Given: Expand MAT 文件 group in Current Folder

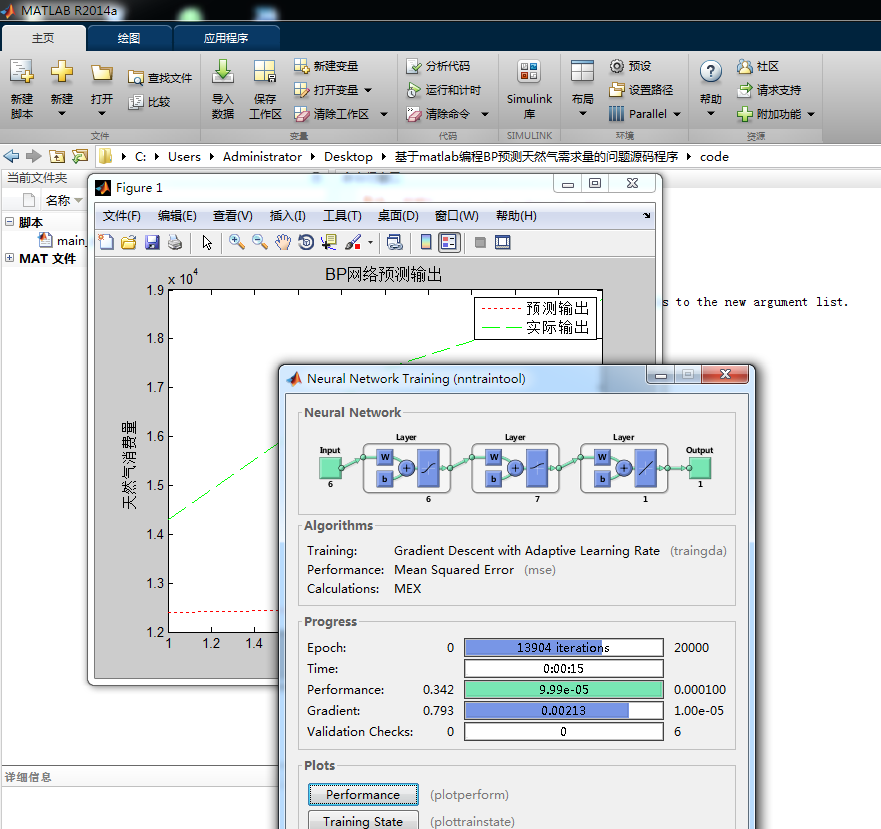Looking at the screenshot, I should (x=9, y=257).
